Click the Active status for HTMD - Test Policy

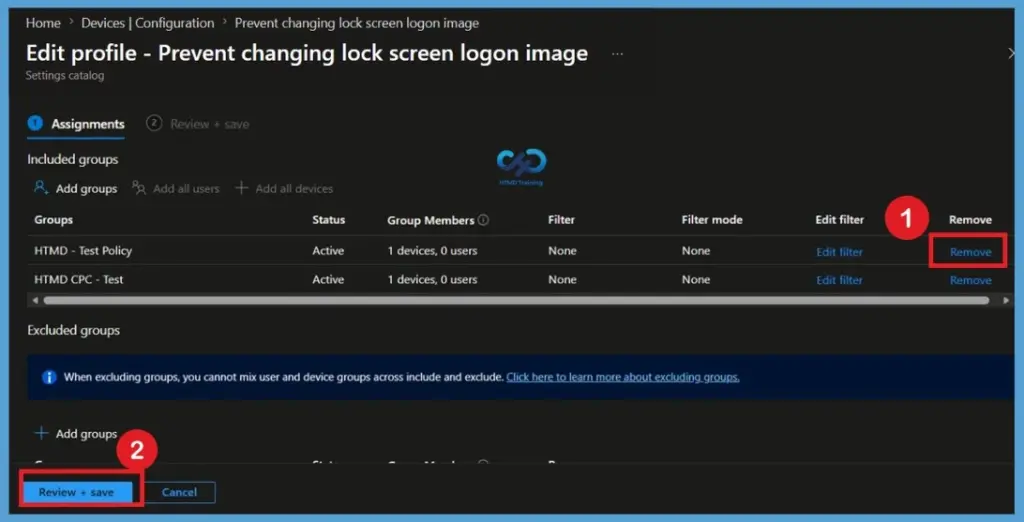(328, 251)
